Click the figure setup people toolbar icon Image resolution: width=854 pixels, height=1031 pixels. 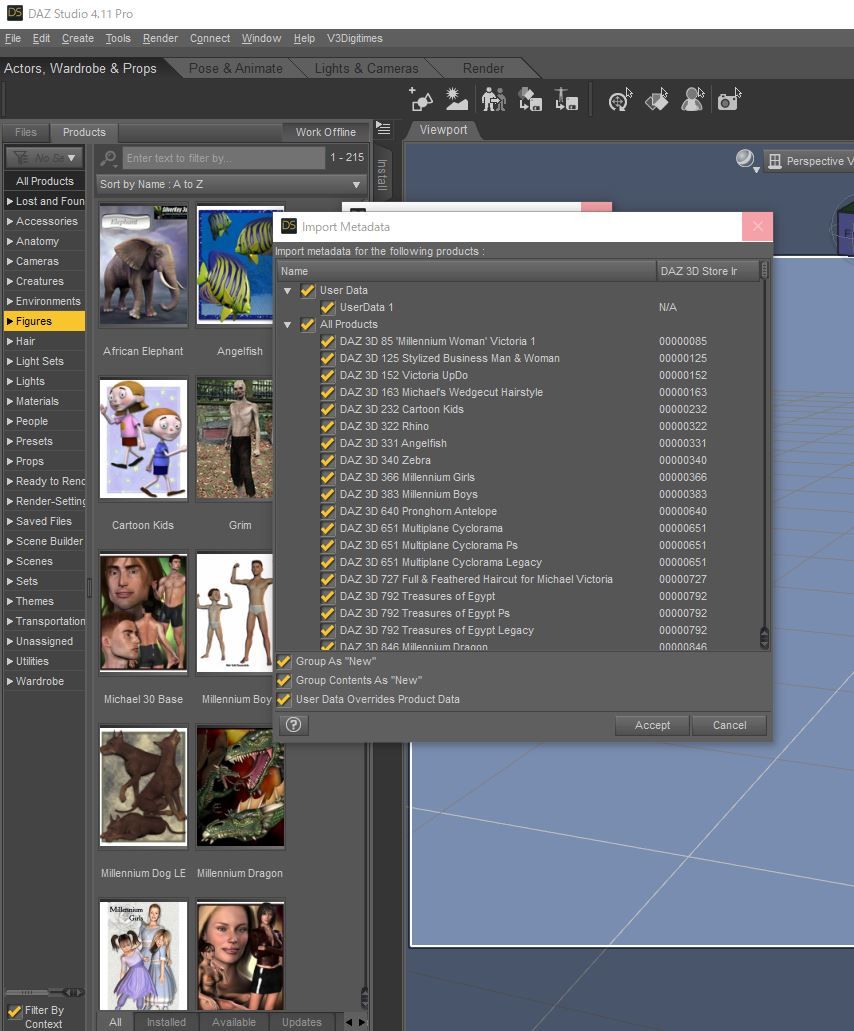[493, 99]
